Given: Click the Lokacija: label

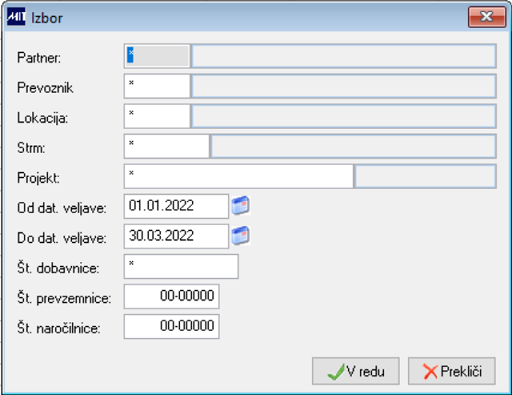Looking at the screenshot, I should coord(42,118).
